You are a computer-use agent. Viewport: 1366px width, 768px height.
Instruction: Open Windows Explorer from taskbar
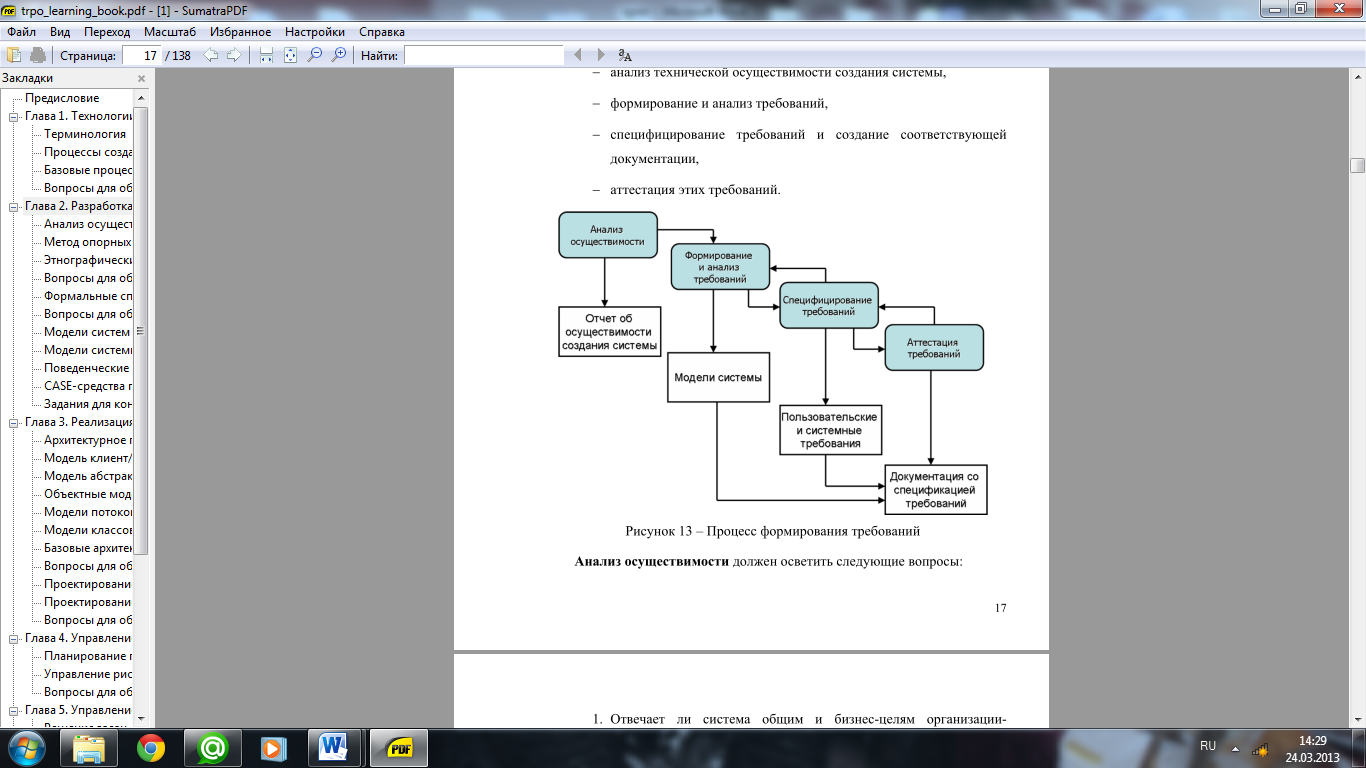click(x=89, y=748)
